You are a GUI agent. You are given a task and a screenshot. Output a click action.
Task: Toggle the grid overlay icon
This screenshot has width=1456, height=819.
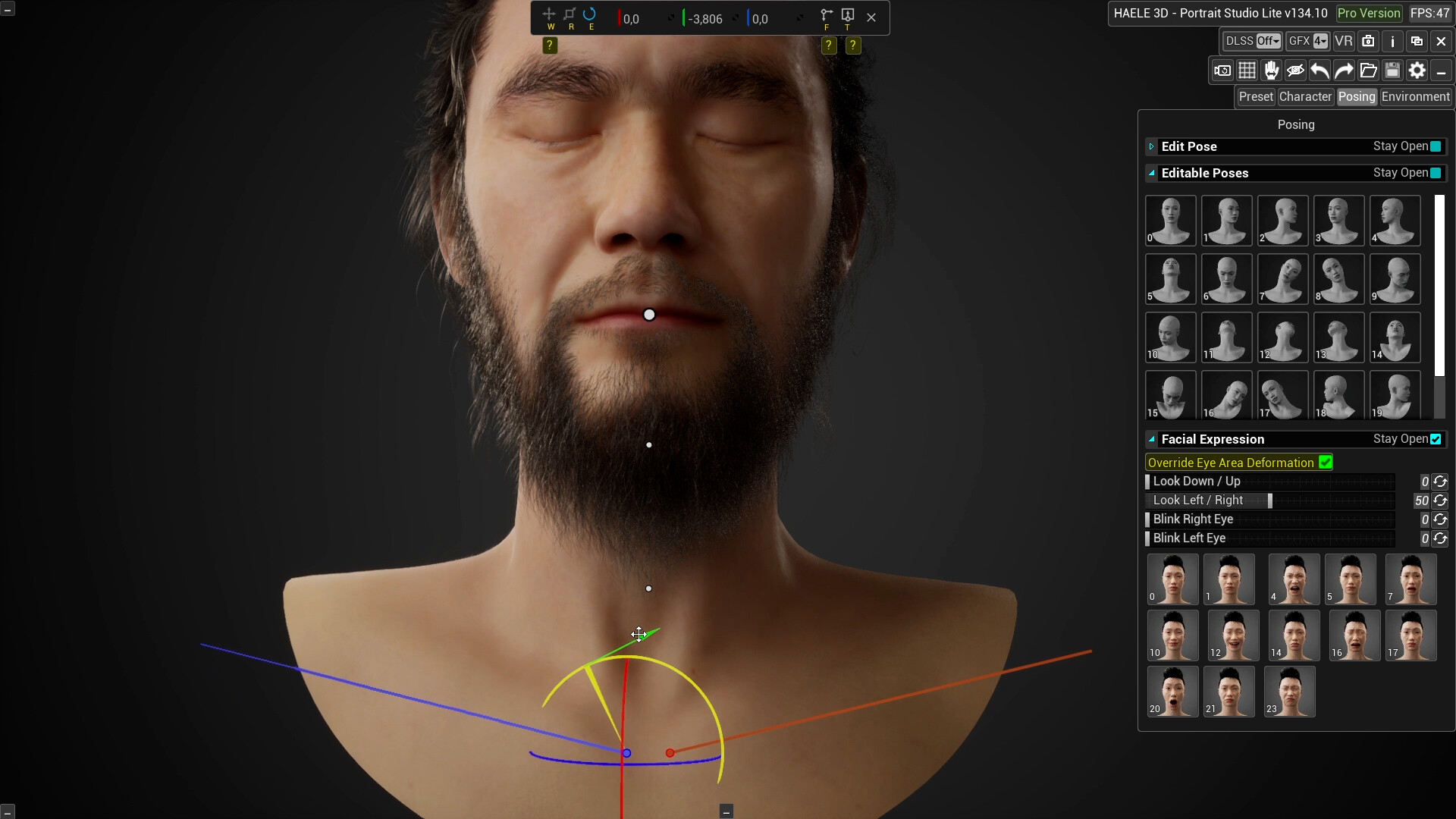point(1247,71)
